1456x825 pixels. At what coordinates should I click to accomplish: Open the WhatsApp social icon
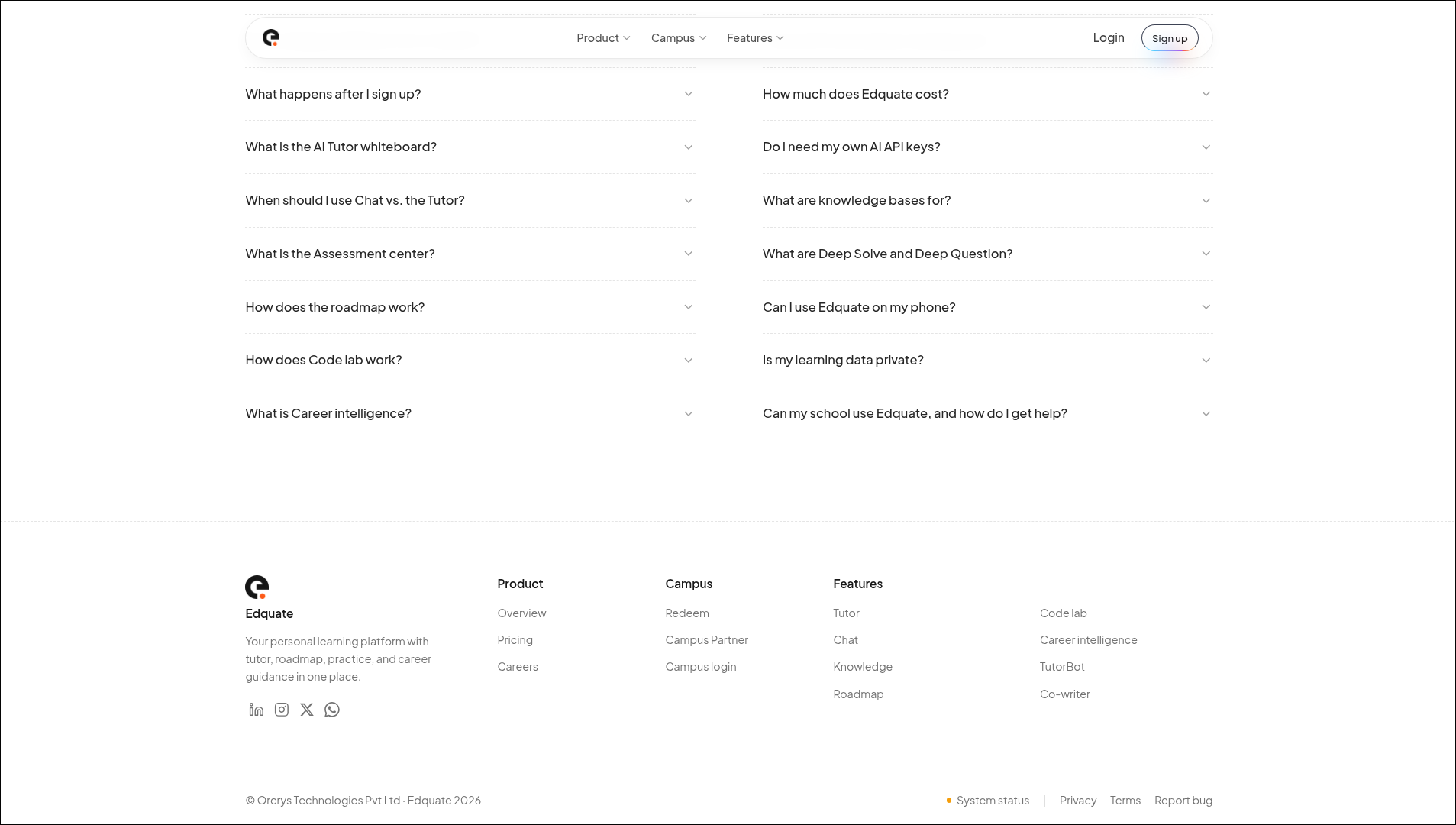click(x=332, y=710)
